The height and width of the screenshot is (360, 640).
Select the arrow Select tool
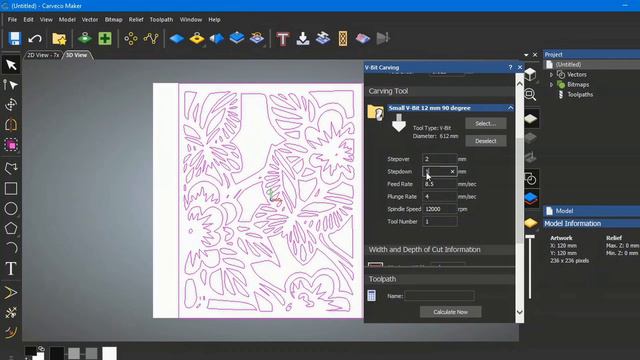pos(11,65)
